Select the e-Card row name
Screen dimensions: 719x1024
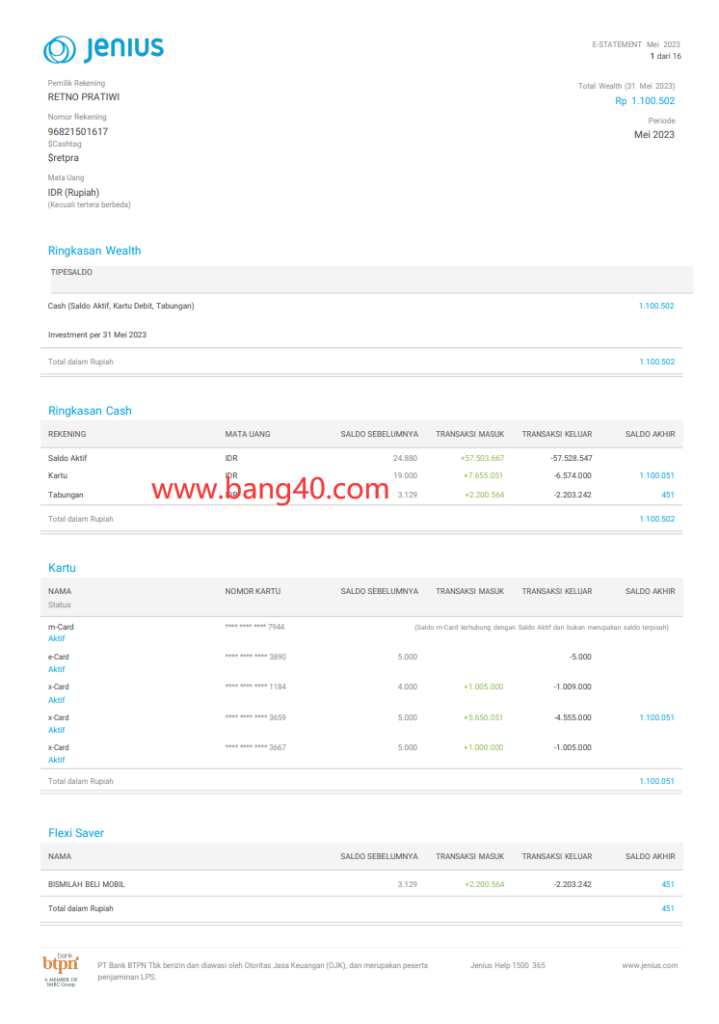coord(58,657)
